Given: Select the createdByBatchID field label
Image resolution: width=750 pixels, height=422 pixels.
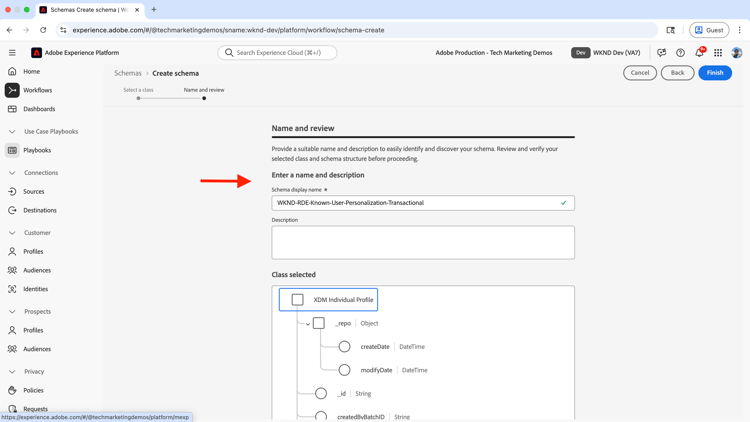Looking at the screenshot, I should pyautogui.click(x=361, y=417).
